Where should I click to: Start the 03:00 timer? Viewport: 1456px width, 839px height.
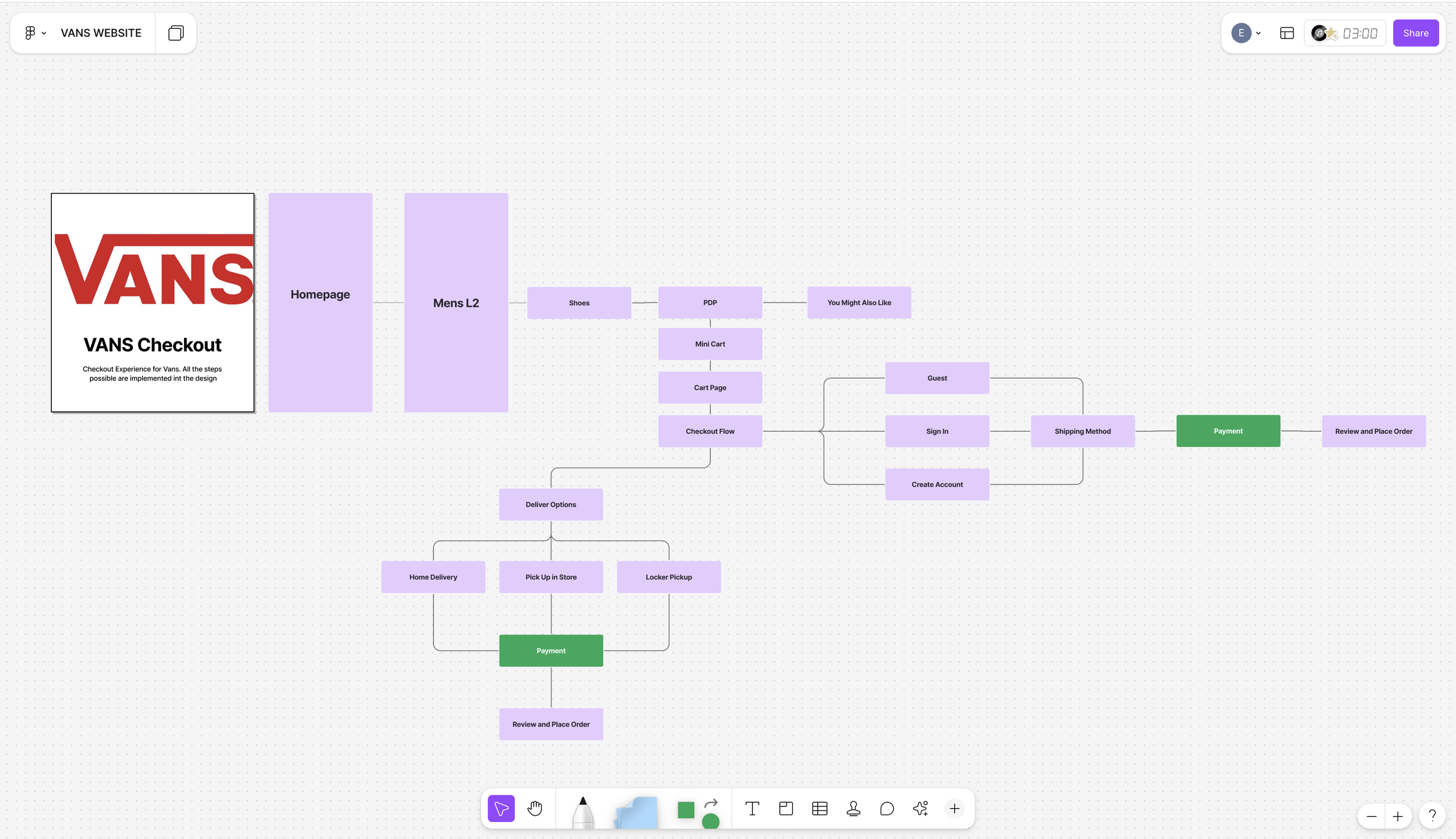(x=1359, y=33)
